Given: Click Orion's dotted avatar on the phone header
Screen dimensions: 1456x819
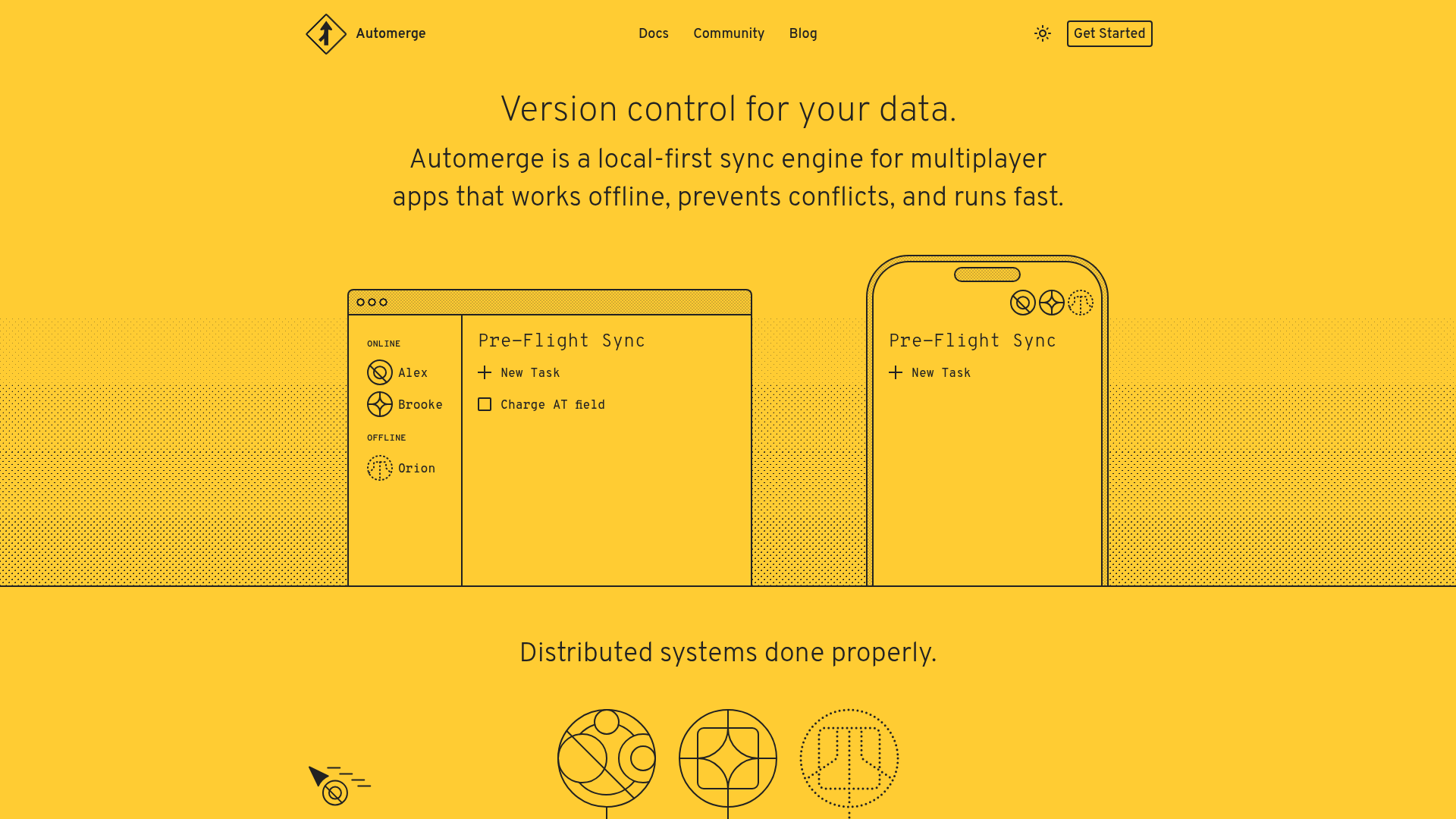Looking at the screenshot, I should click(1081, 303).
